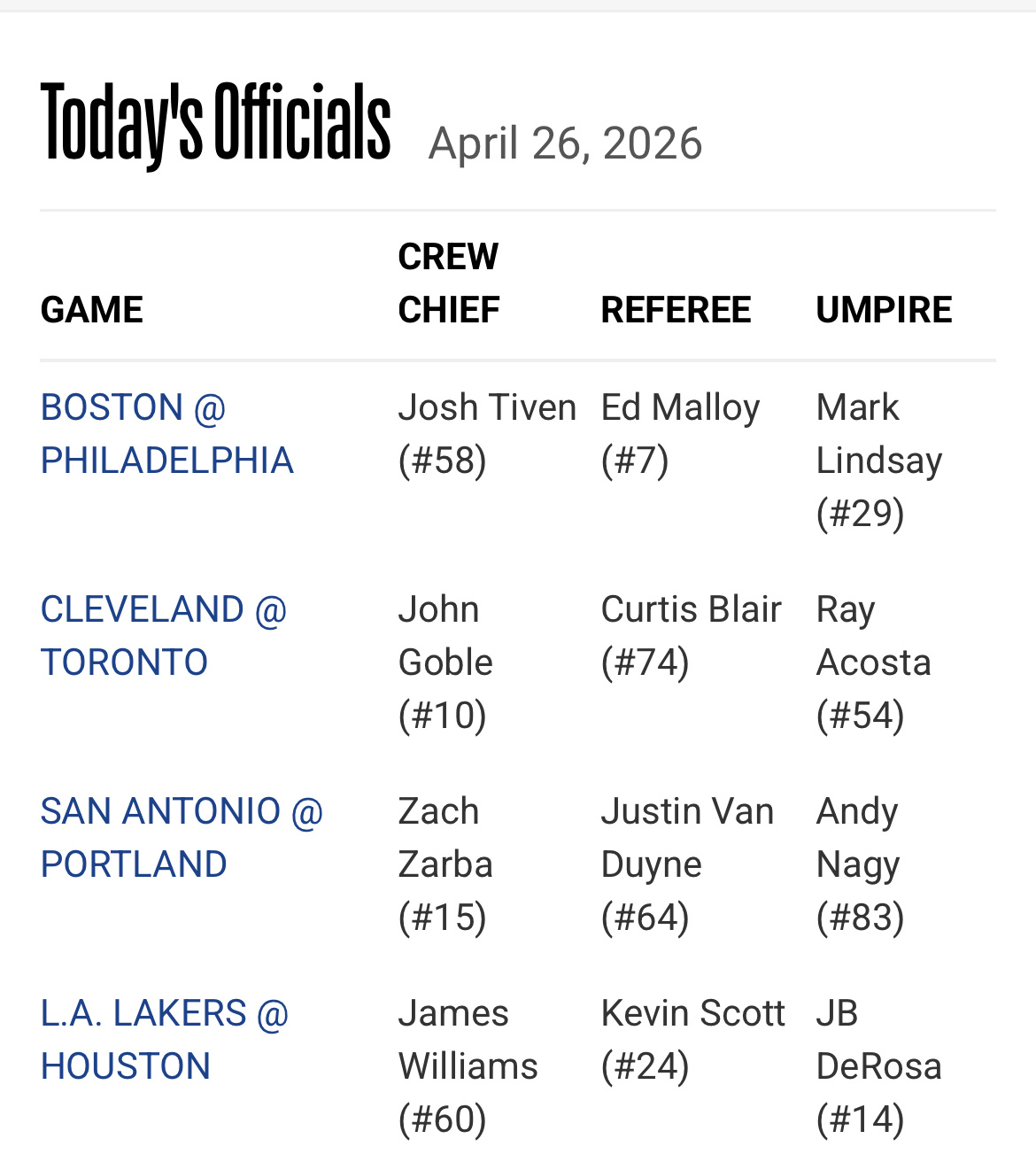This screenshot has height=1162, width=1036.
Task: Click the REFEREE column header
Action: point(676,310)
